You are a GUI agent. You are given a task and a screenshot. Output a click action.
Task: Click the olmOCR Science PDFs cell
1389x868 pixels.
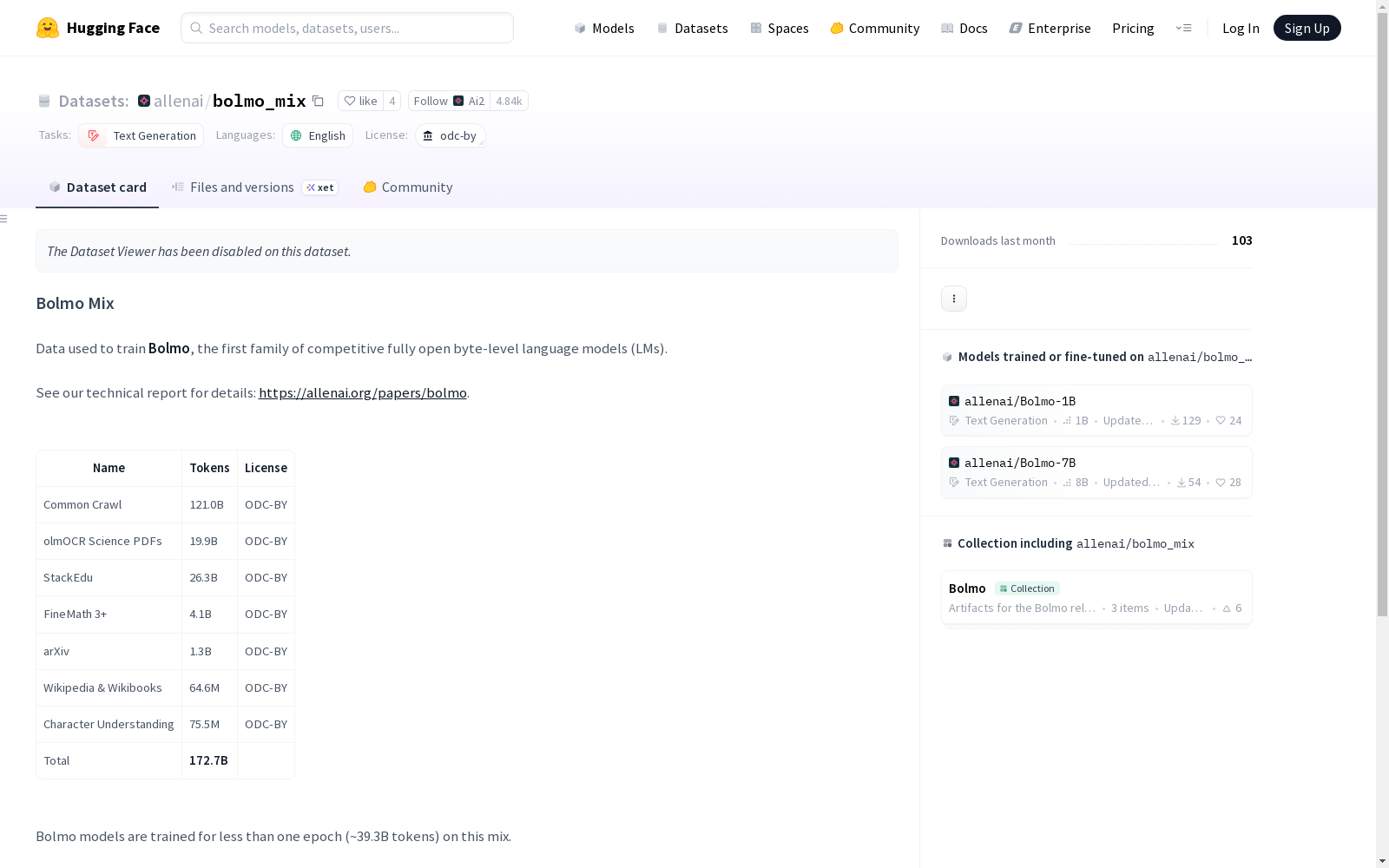[x=109, y=541]
